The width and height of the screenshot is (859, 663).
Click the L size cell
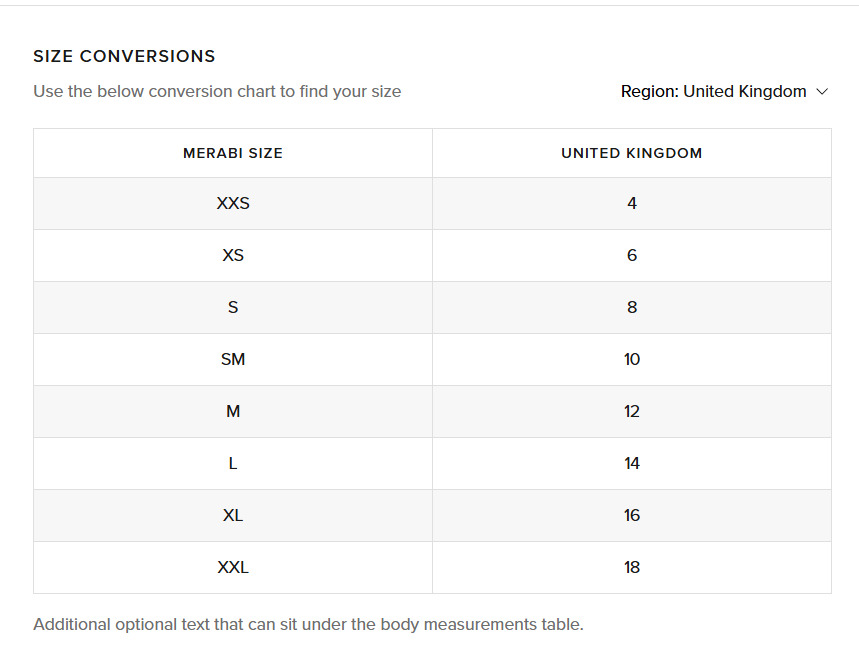pos(233,463)
